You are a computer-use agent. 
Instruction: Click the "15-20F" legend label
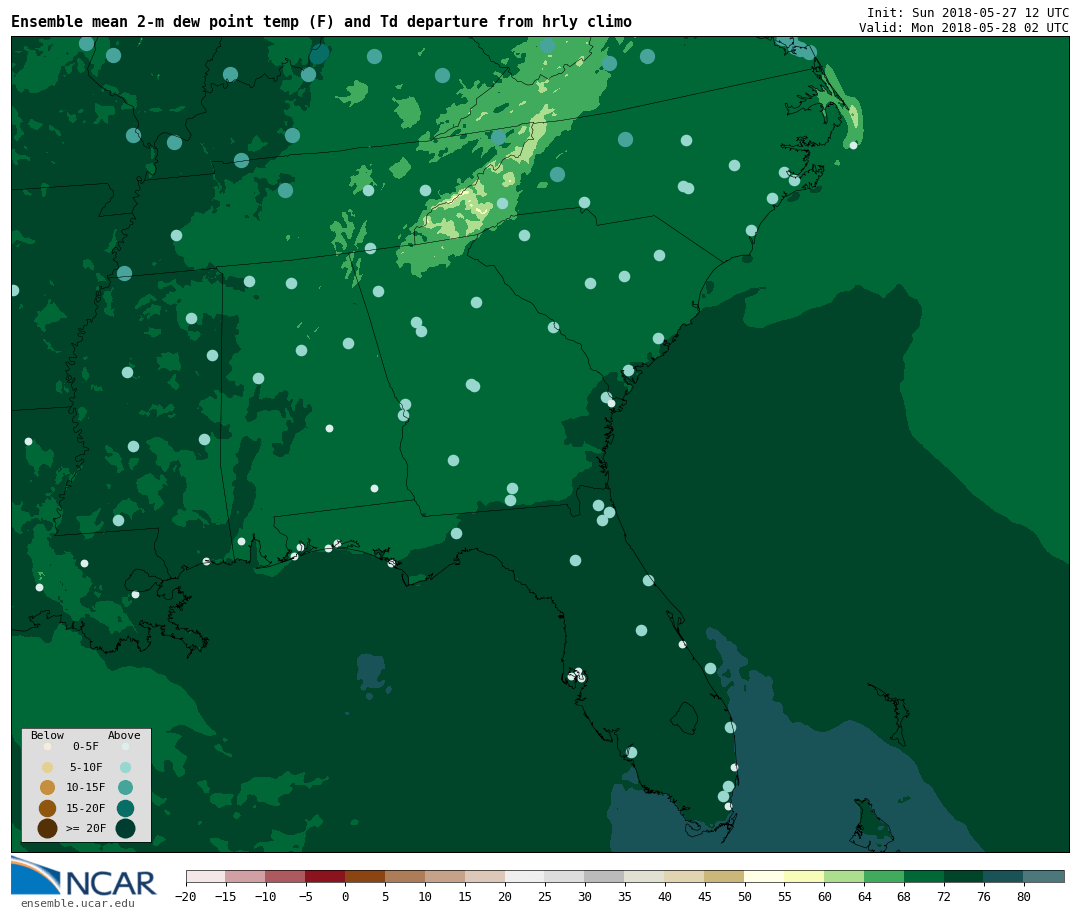[x=86, y=808]
